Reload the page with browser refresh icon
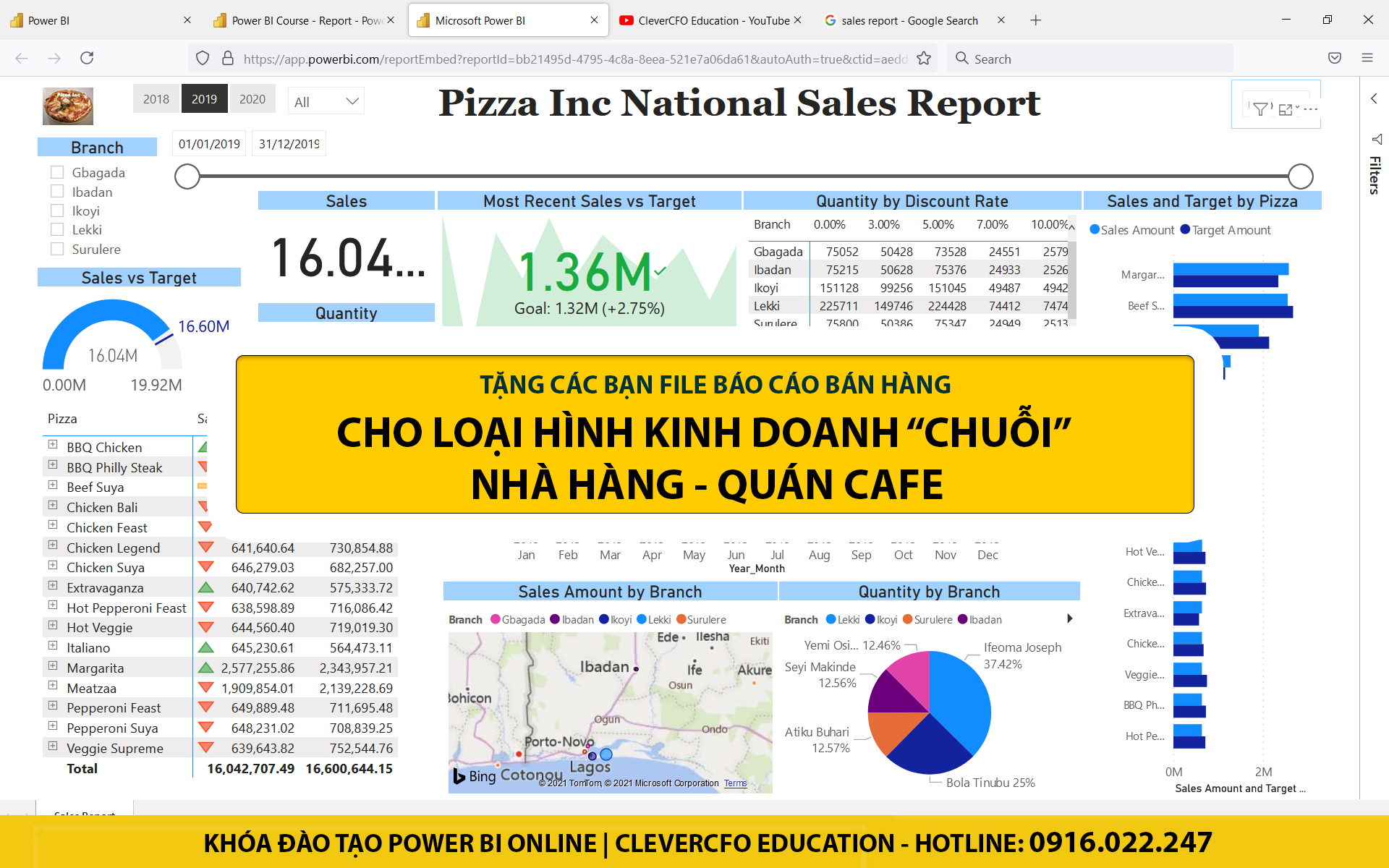This screenshot has width=1389, height=868. (87, 58)
